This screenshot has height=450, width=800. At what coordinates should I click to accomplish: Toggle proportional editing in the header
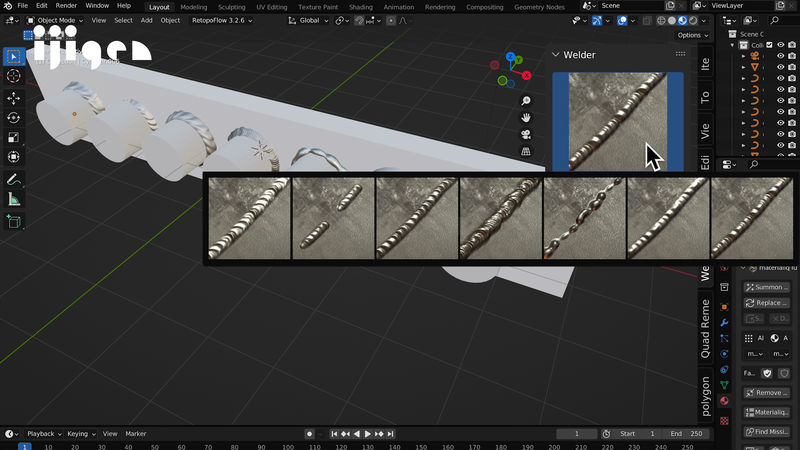pyautogui.click(x=391, y=20)
